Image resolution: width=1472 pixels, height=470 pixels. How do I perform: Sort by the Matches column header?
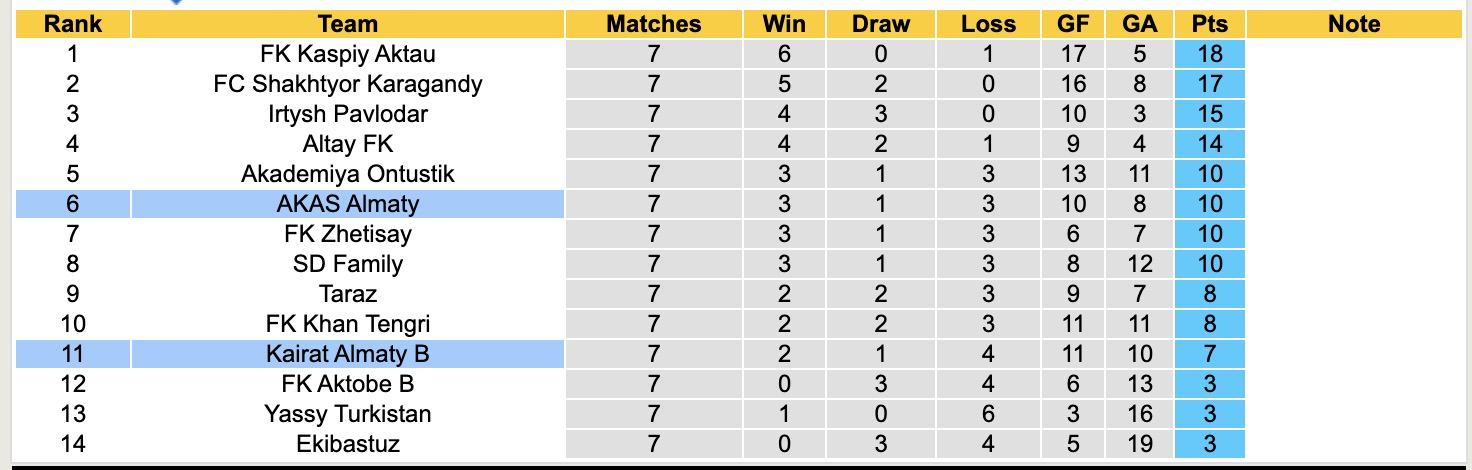(x=654, y=24)
